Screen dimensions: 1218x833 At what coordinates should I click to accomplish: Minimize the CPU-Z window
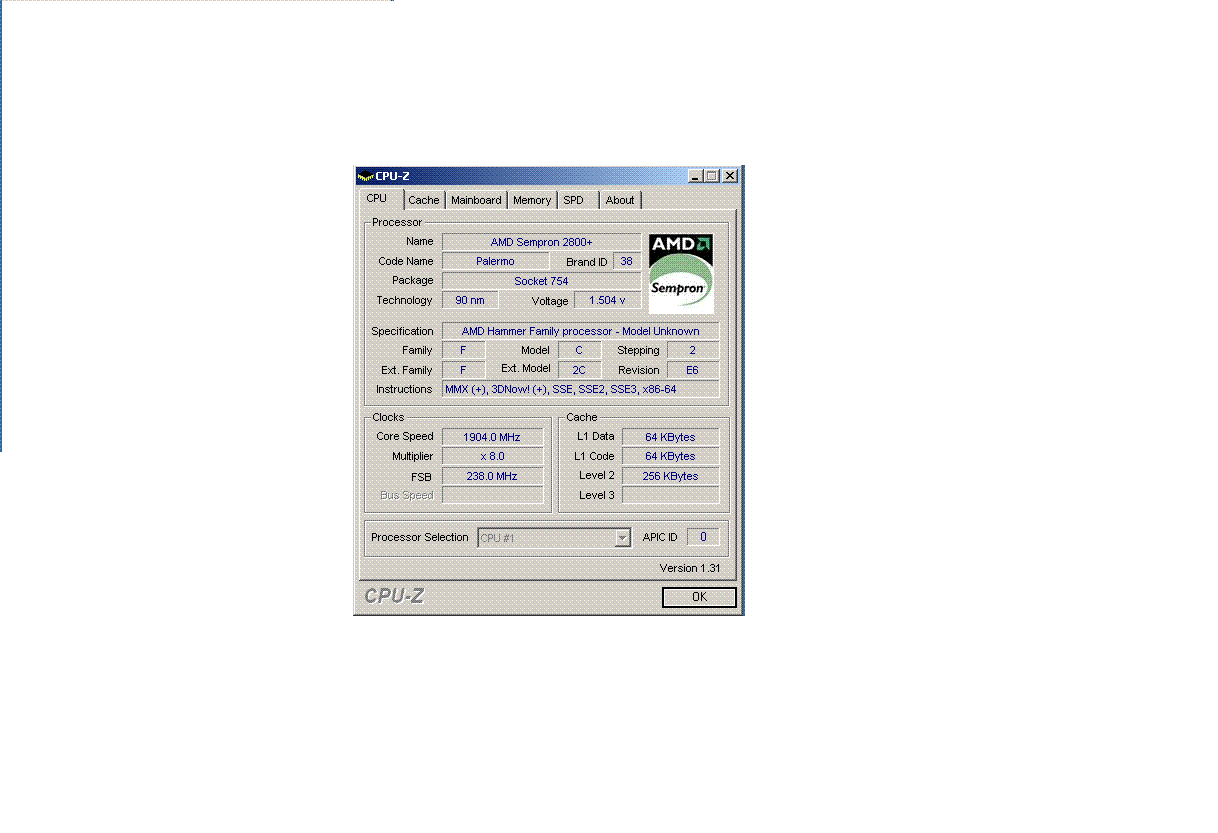coord(696,176)
